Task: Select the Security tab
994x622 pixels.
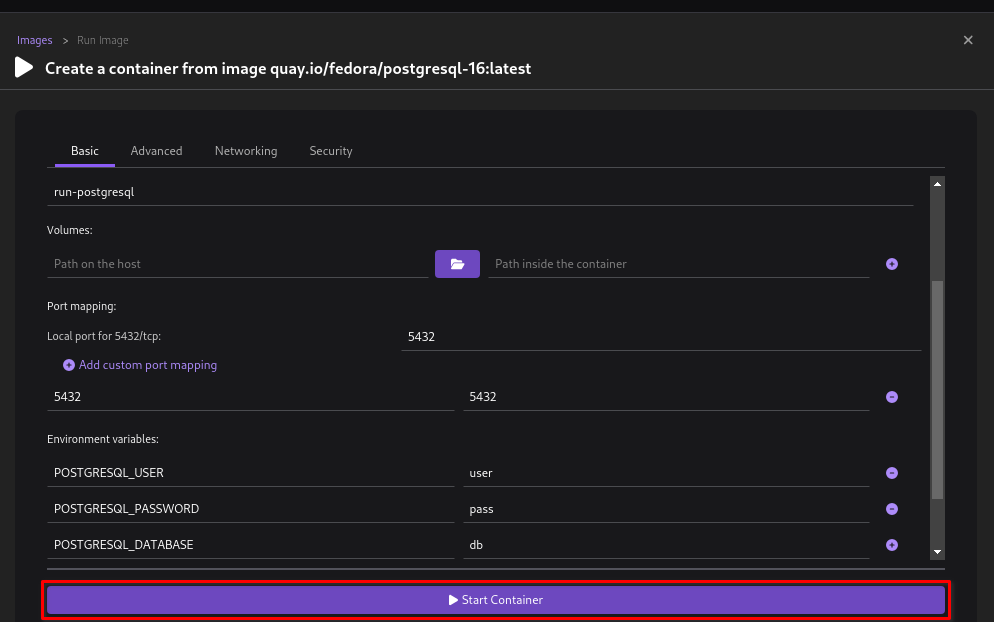Action: point(331,151)
